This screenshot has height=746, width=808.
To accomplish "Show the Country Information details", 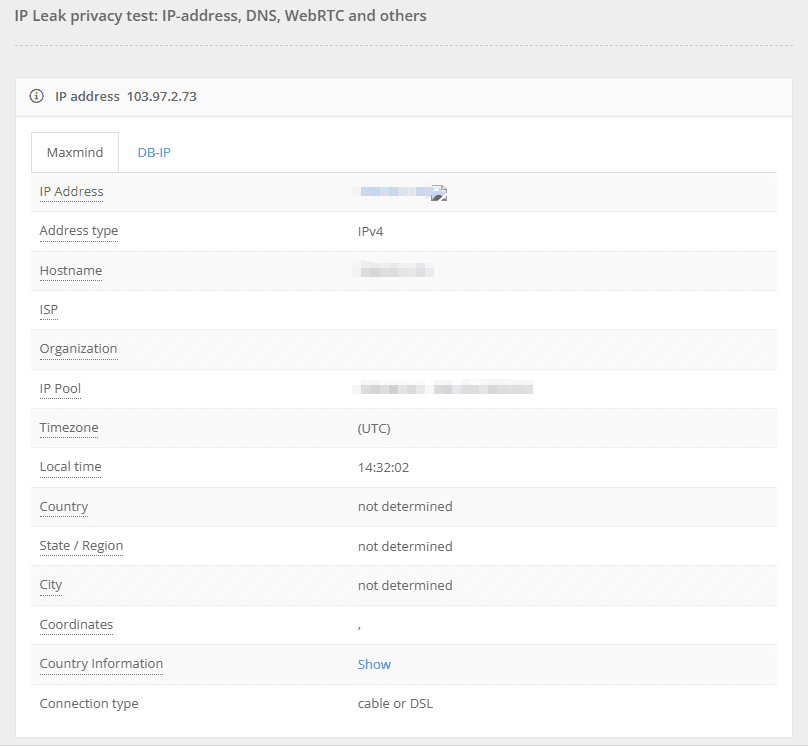I will tap(374, 664).
